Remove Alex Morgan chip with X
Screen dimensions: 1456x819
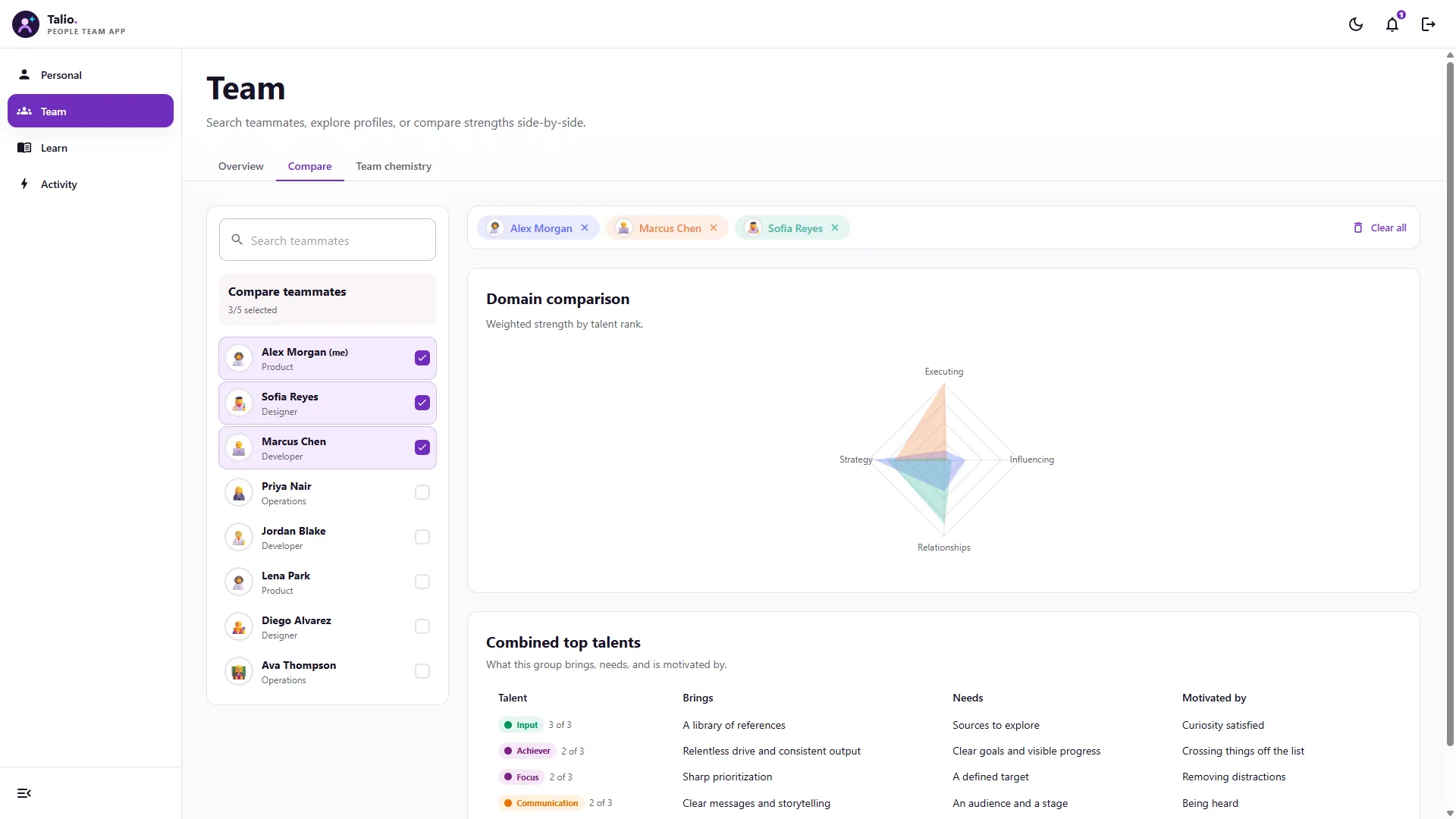(585, 227)
